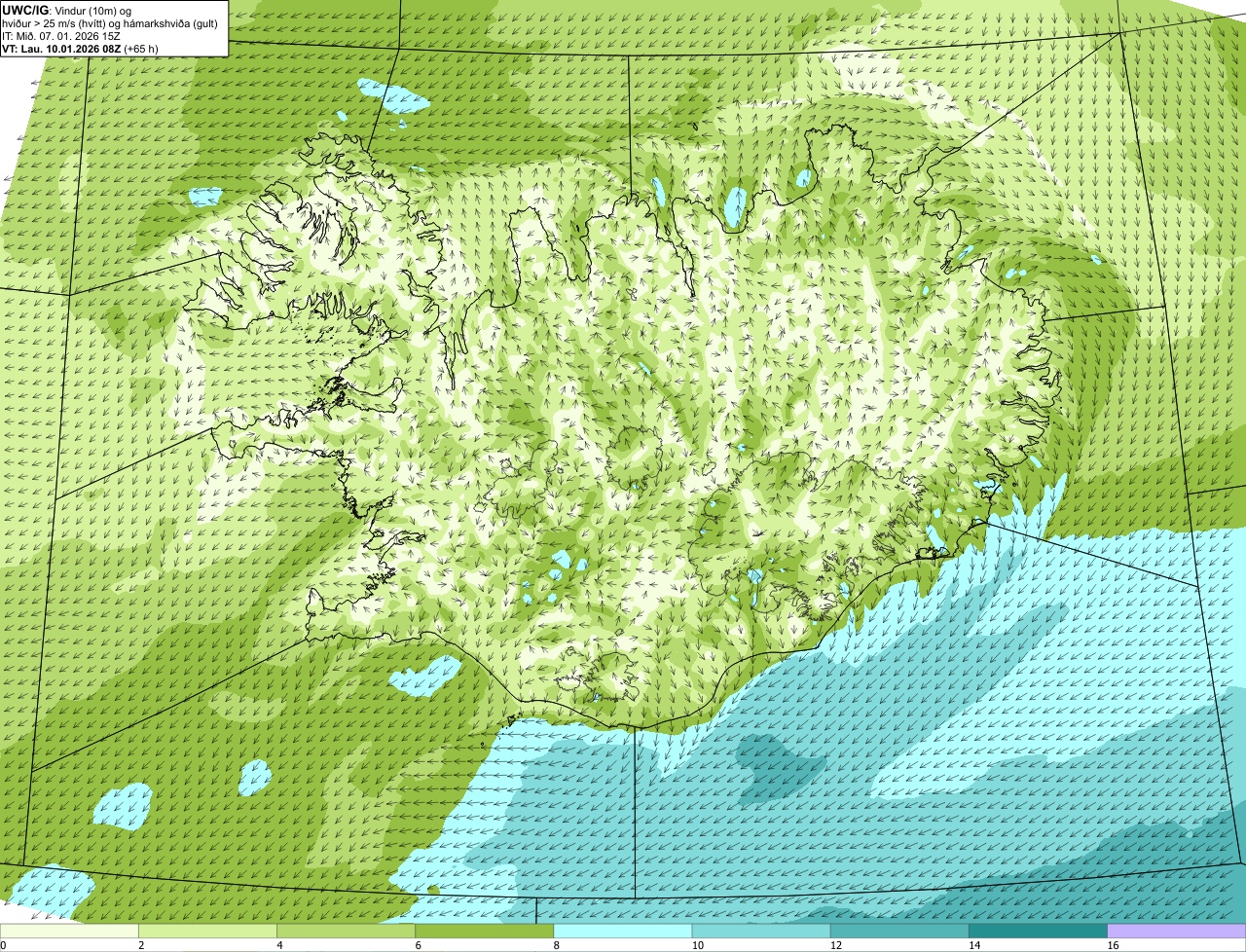Image resolution: width=1246 pixels, height=952 pixels.
Task: Click the legend scale label "2"
Action: (141, 945)
